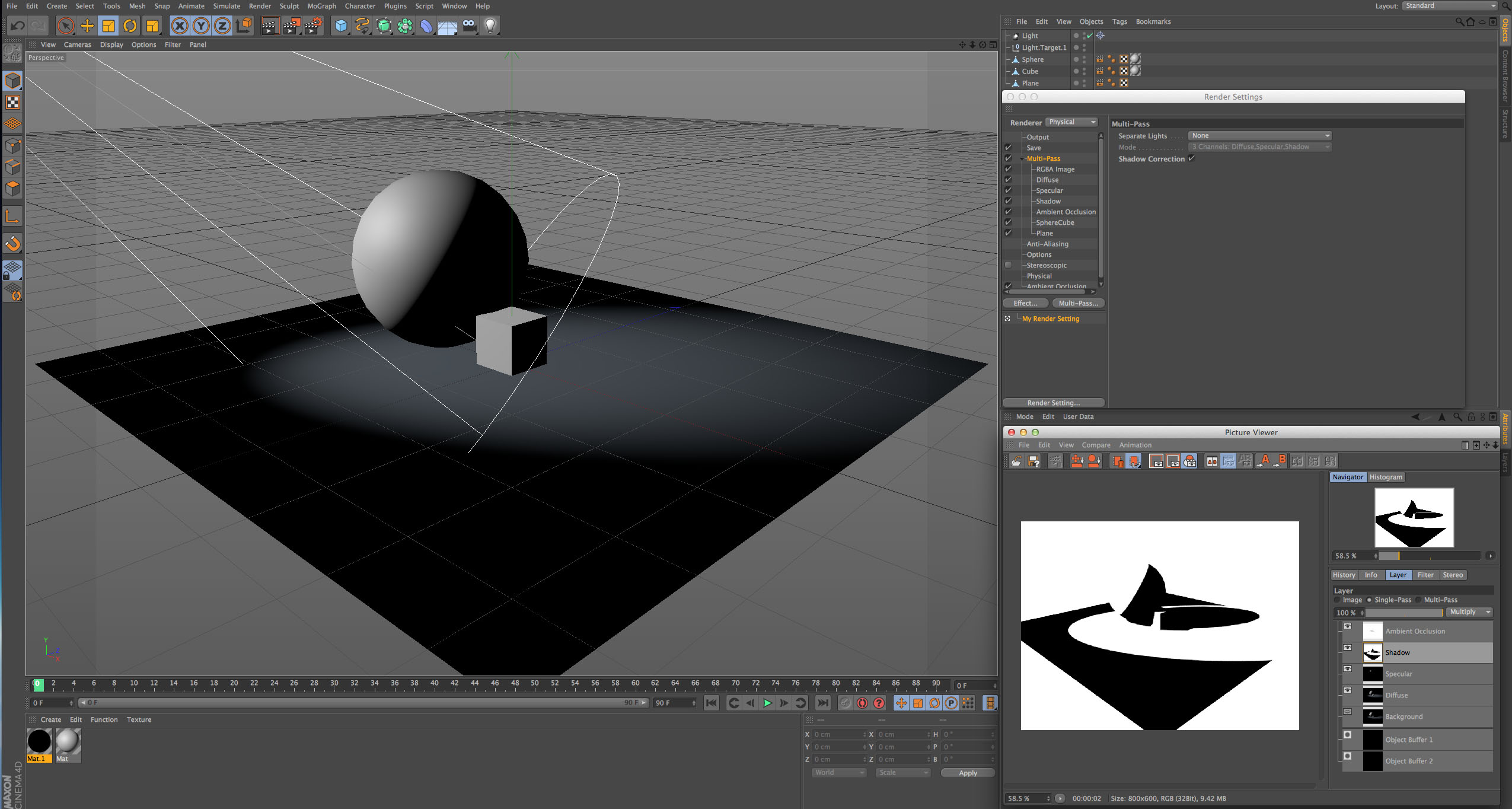Image resolution: width=1512 pixels, height=809 pixels.
Task: Hide the Shadow layer eye toggle
Action: pyautogui.click(x=1347, y=648)
